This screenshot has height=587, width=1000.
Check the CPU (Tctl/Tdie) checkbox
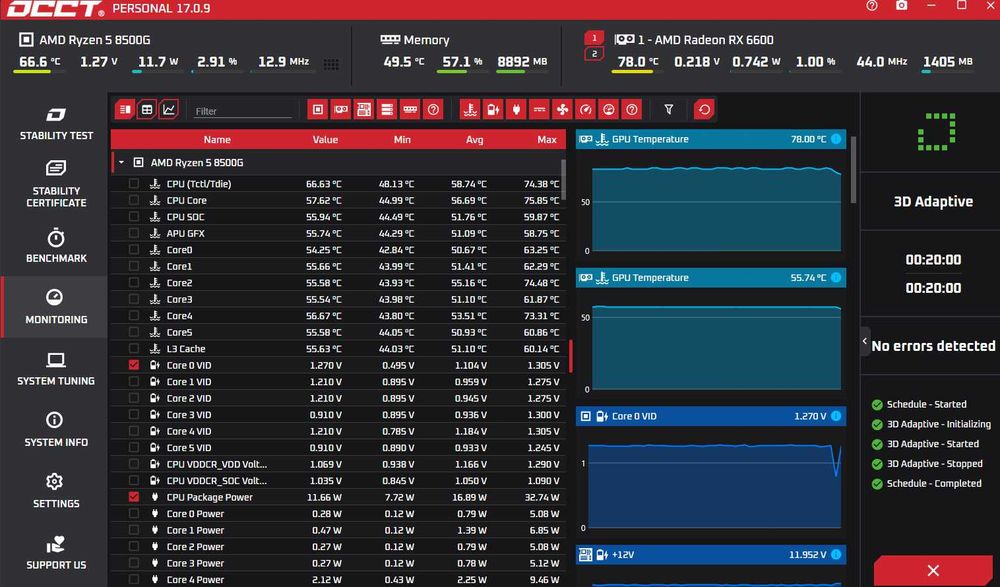(133, 184)
